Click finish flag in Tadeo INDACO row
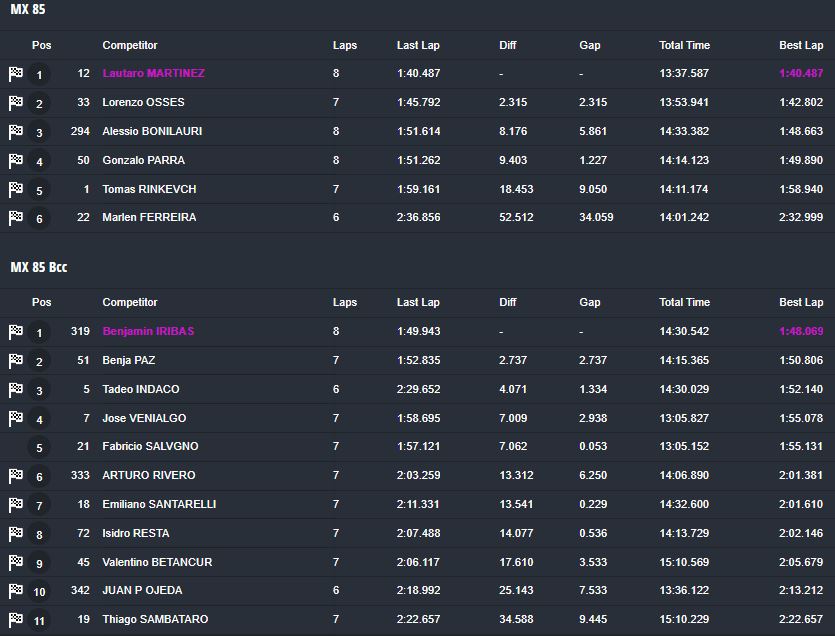This screenshot has height=636, width=835. tap(15, 390)
